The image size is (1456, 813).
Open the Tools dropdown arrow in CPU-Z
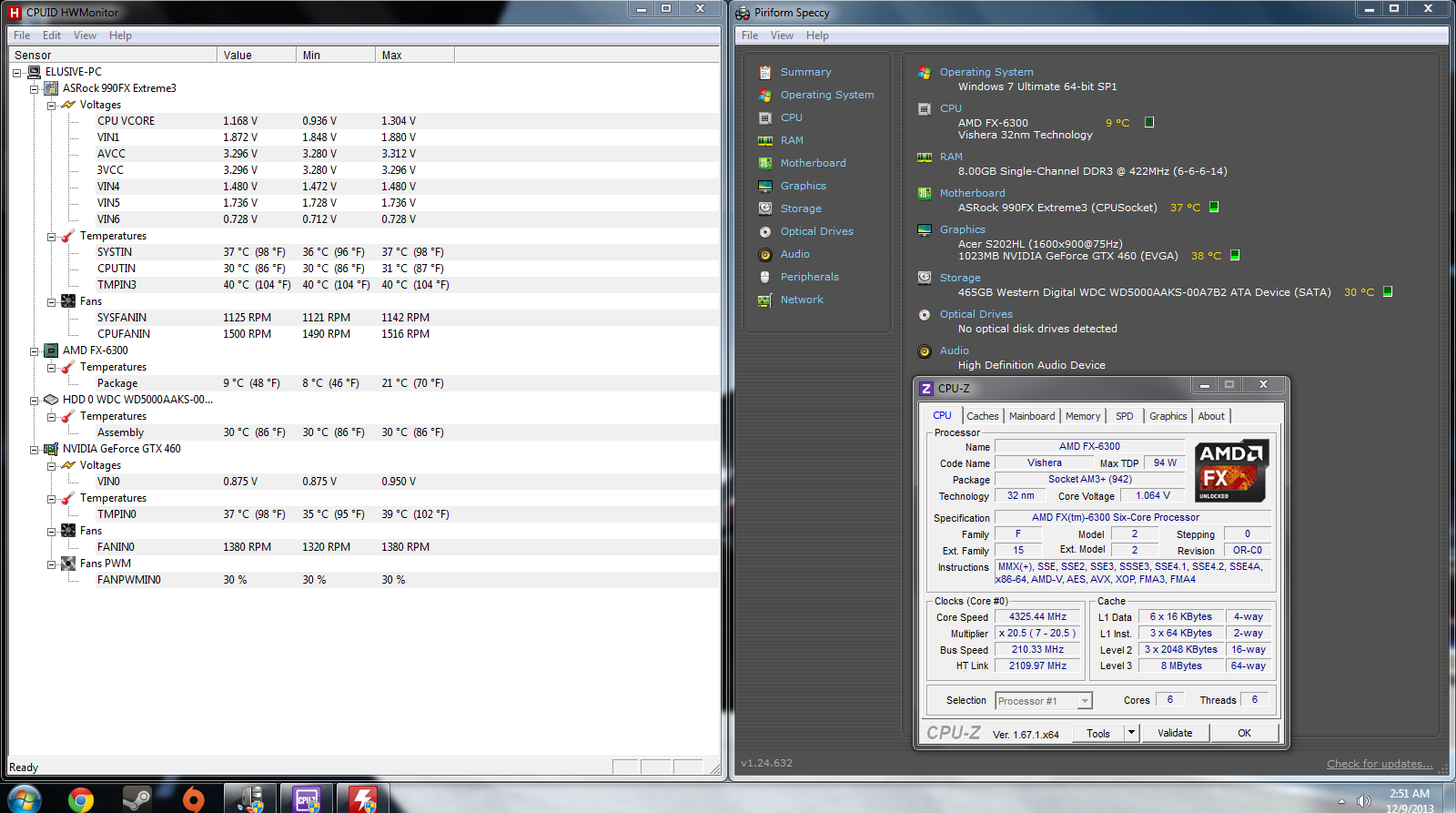pyautogui.click(x=1131, y=733)
